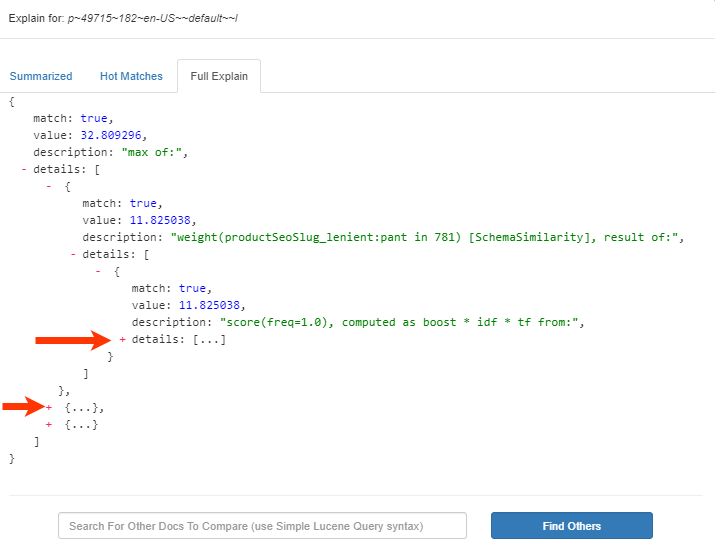Click the first 11.825038 value under weight
715x546 pixels.
pos(160,220)
